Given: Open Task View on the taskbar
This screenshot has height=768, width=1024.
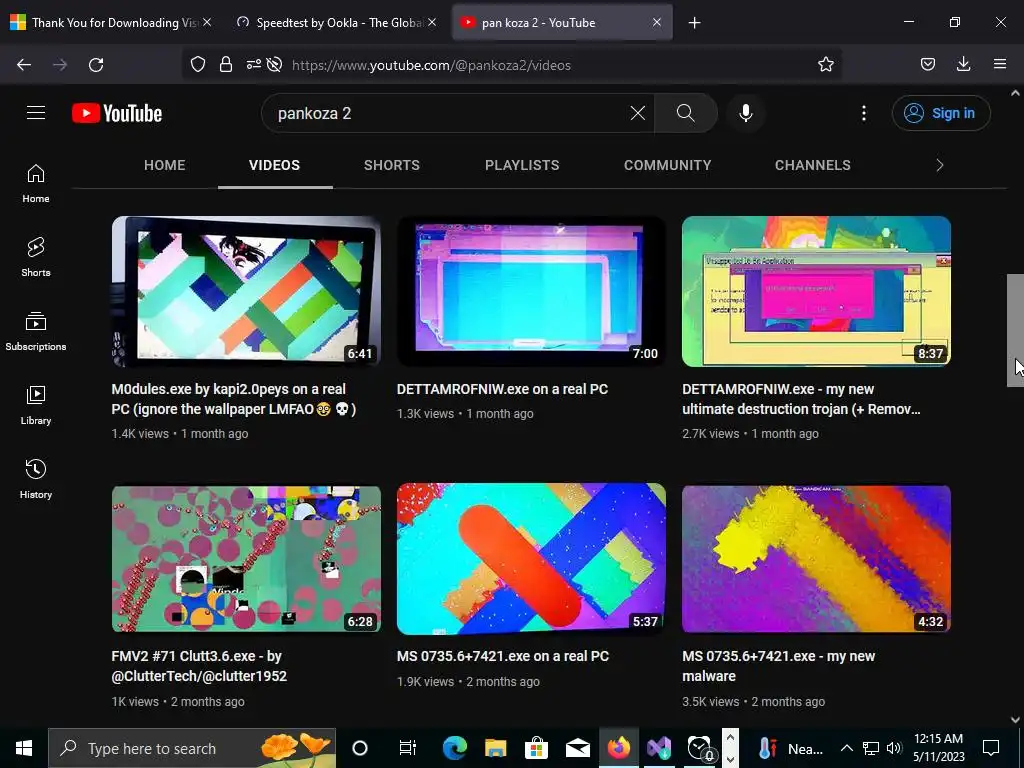Looking at the screenshot, I should [407, 748].
